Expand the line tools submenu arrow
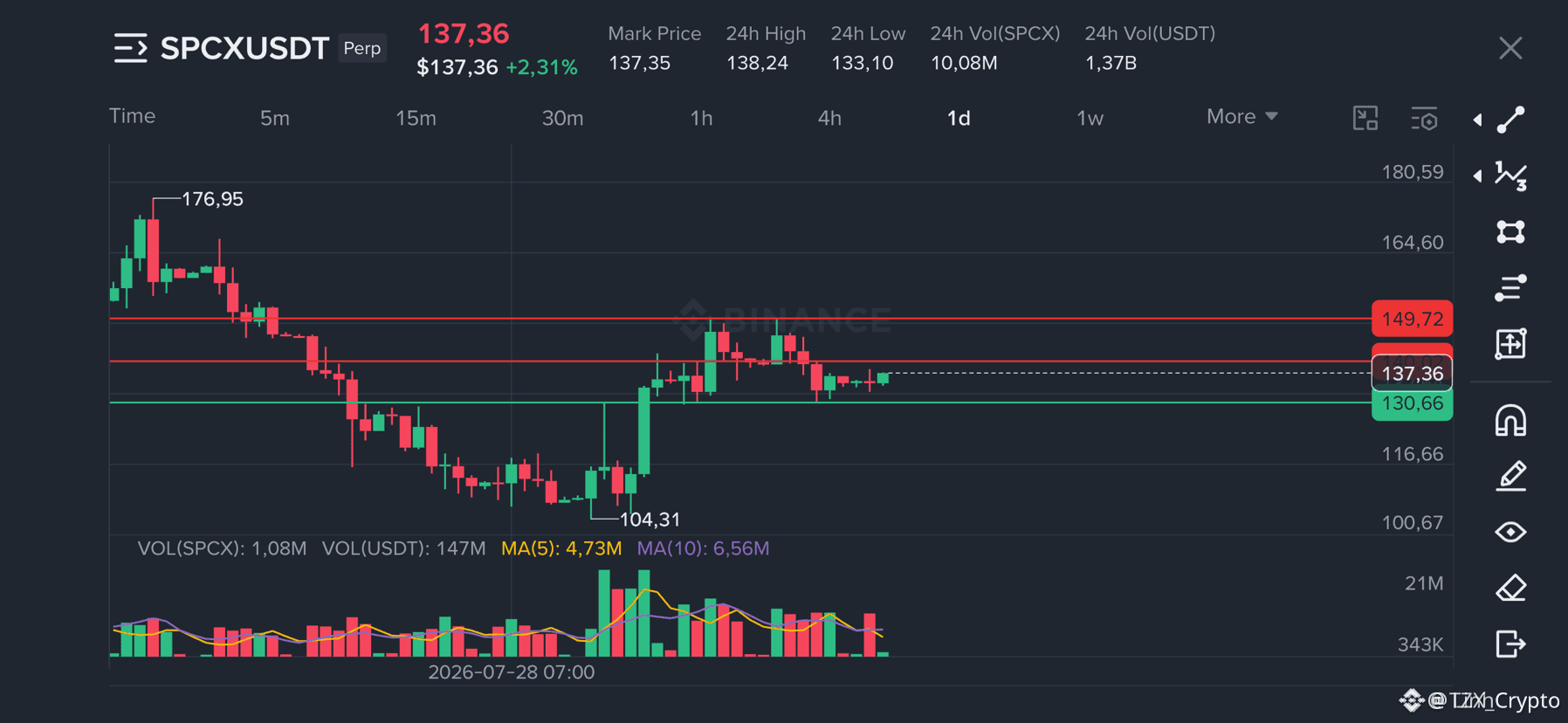The image size is (1568, 723). tap(1477, 120)
